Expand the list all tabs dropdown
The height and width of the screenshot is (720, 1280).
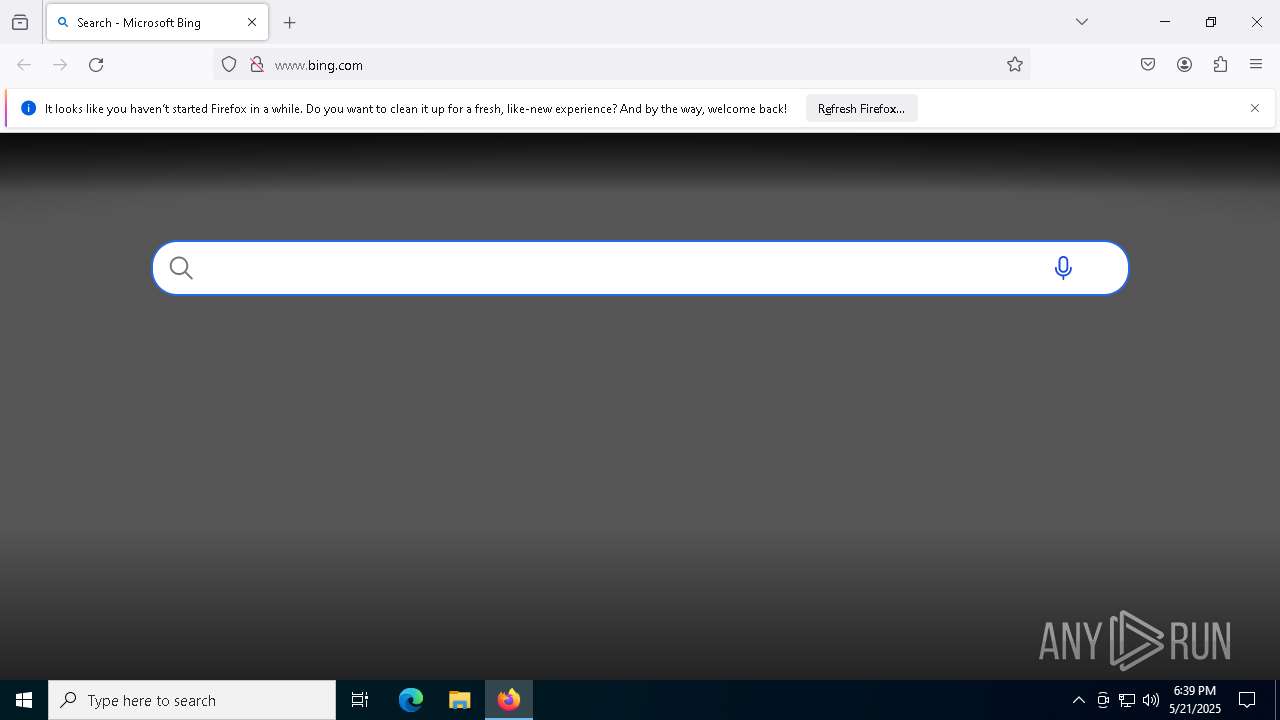coord(1082,22)
